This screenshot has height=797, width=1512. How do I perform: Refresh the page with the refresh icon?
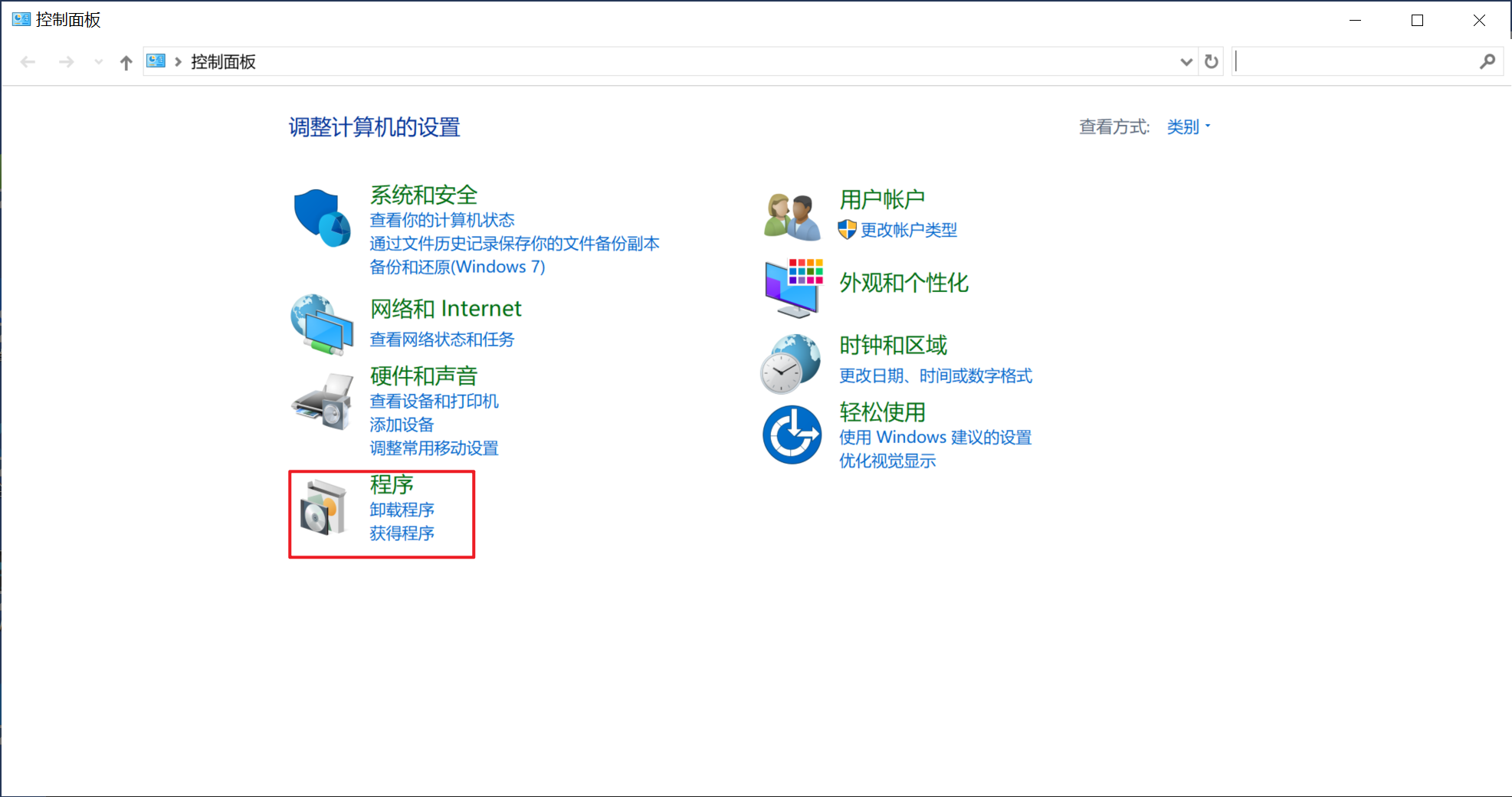(x=1210, y=61)
